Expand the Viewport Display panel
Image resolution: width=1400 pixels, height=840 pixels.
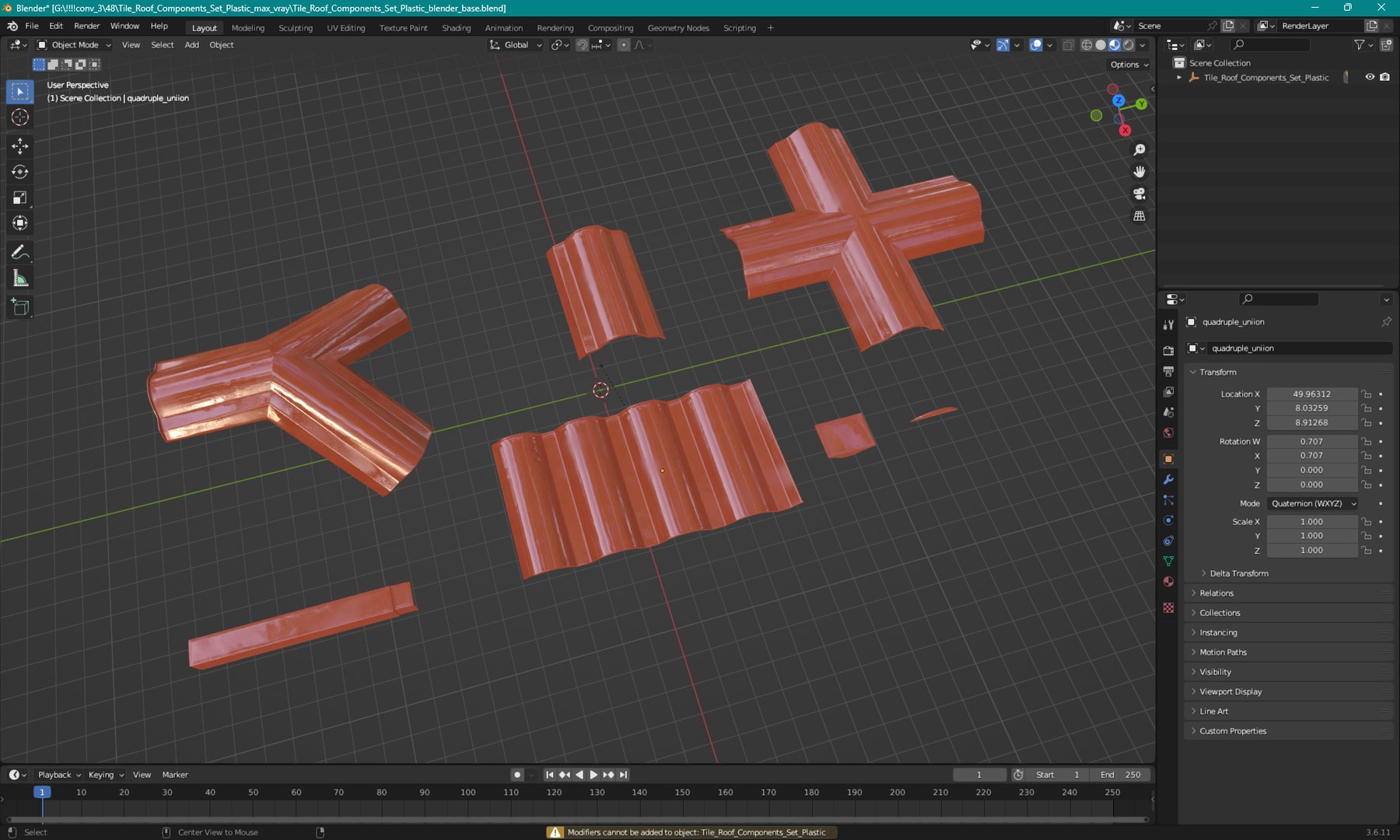pyautogui.click(x=1230, y=691)
